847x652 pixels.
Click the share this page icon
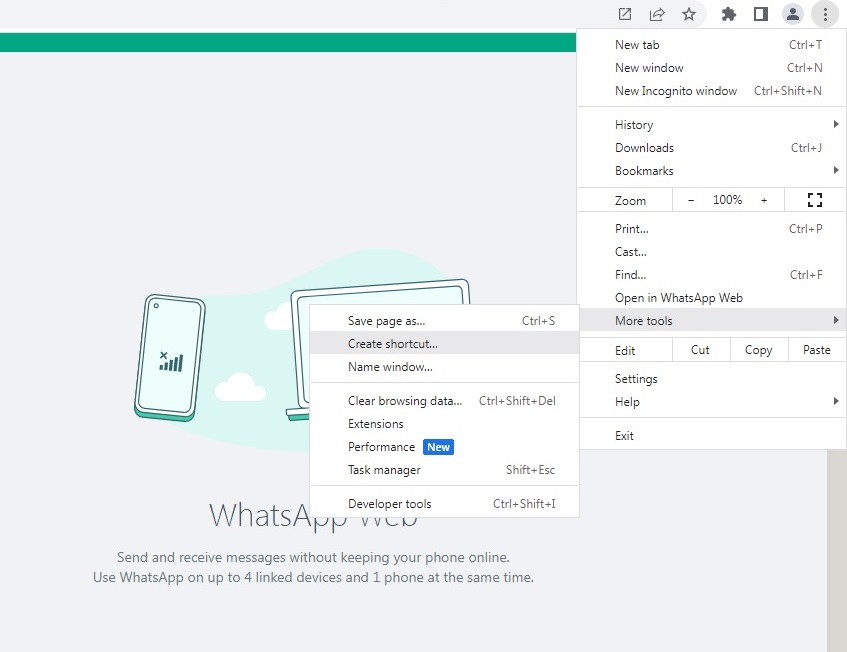click(x=656, y=14)
